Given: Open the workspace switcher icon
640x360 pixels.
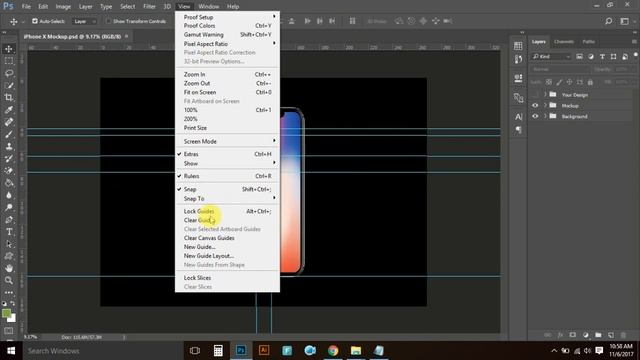Looking at the screenshot, I should [x=624, y=21].
